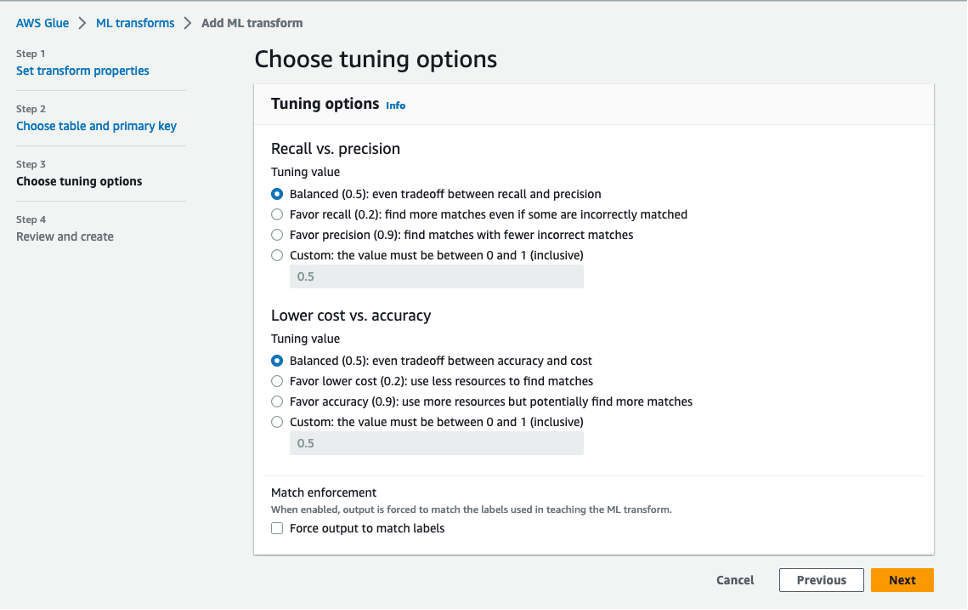Viewport: 968px width, 610px height.
Task: Click the cost vs. accuracy custom value field
Action: tap(436, 443)
